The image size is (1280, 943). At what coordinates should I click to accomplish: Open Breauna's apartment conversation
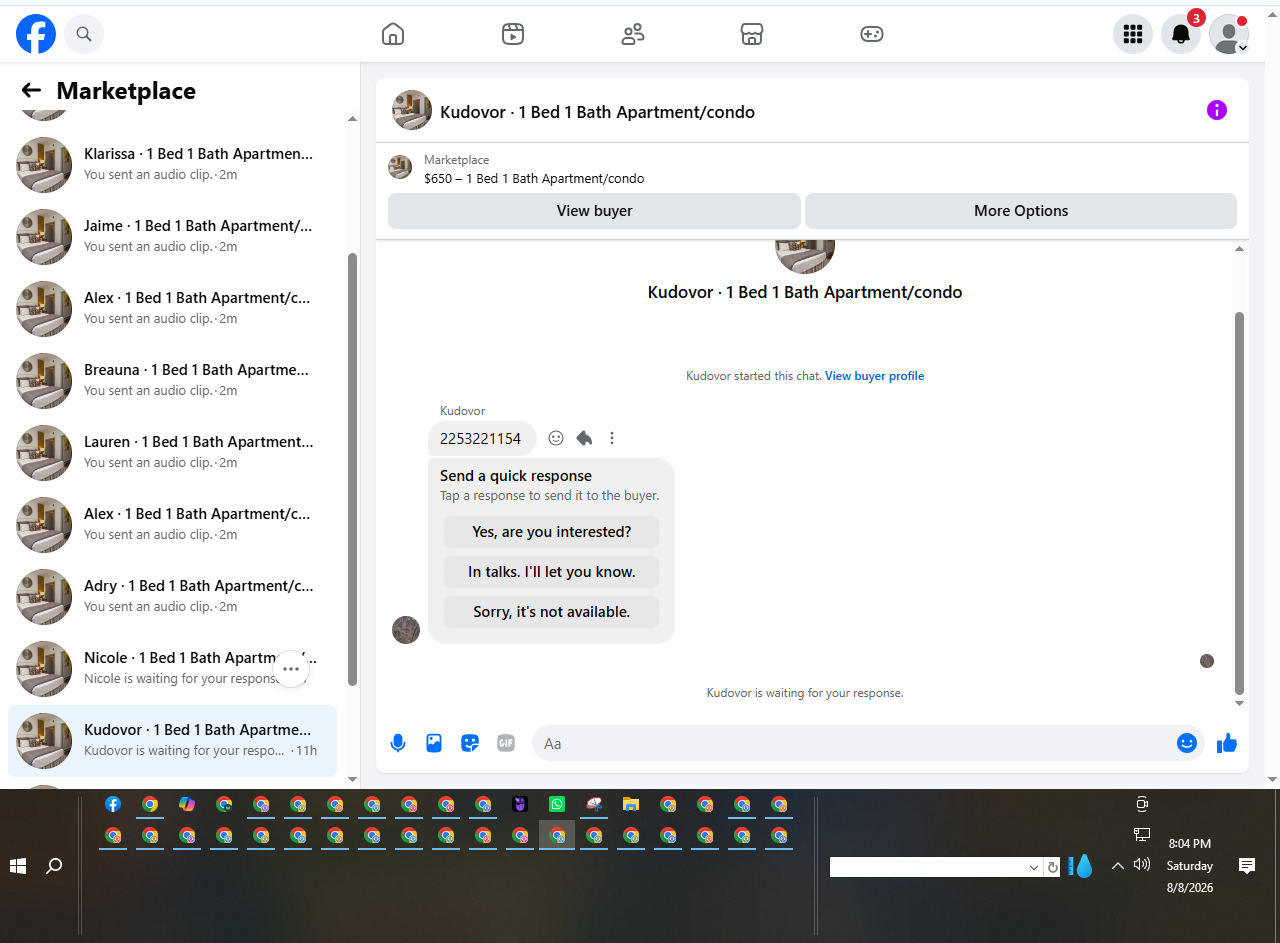click(172, 381)
